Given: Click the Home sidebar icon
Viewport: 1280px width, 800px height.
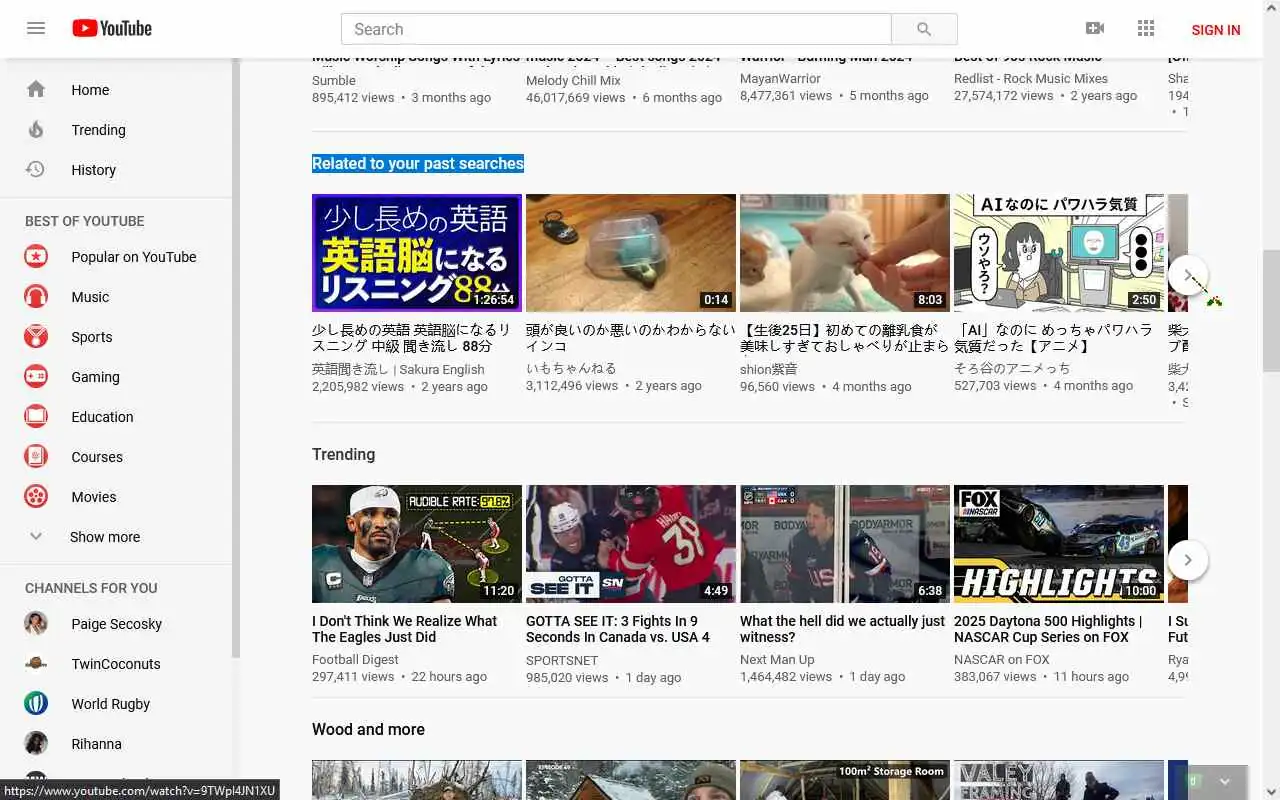Looking at the screenshot, I should [36, 89].
